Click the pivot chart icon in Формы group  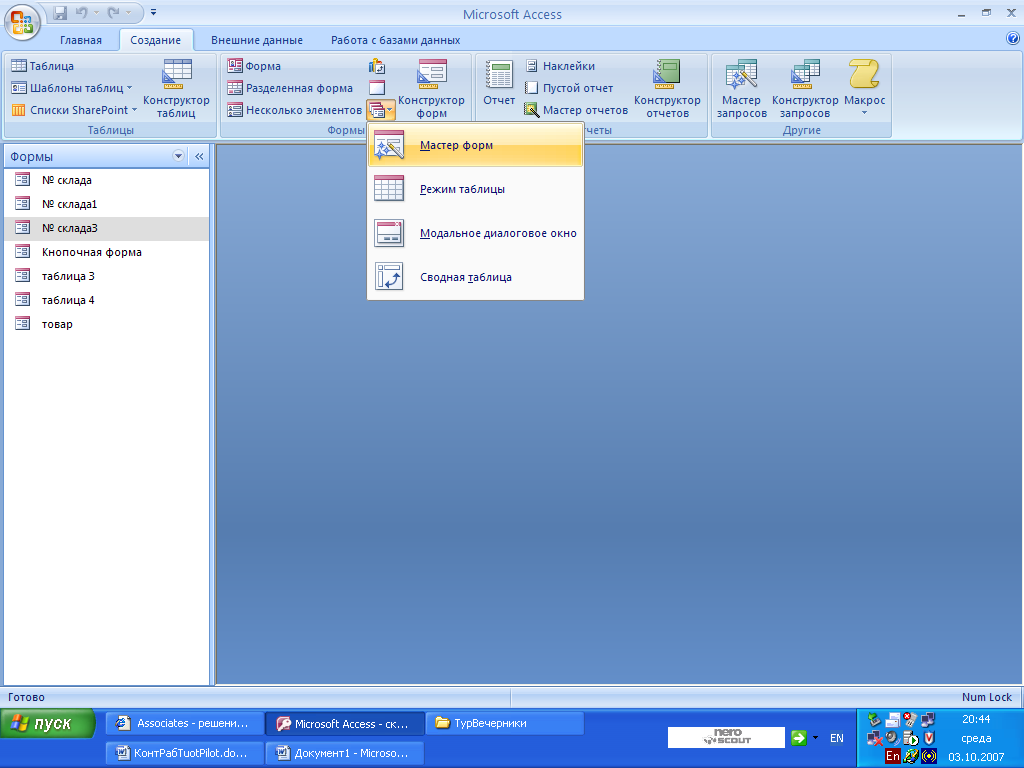(377, 66)
